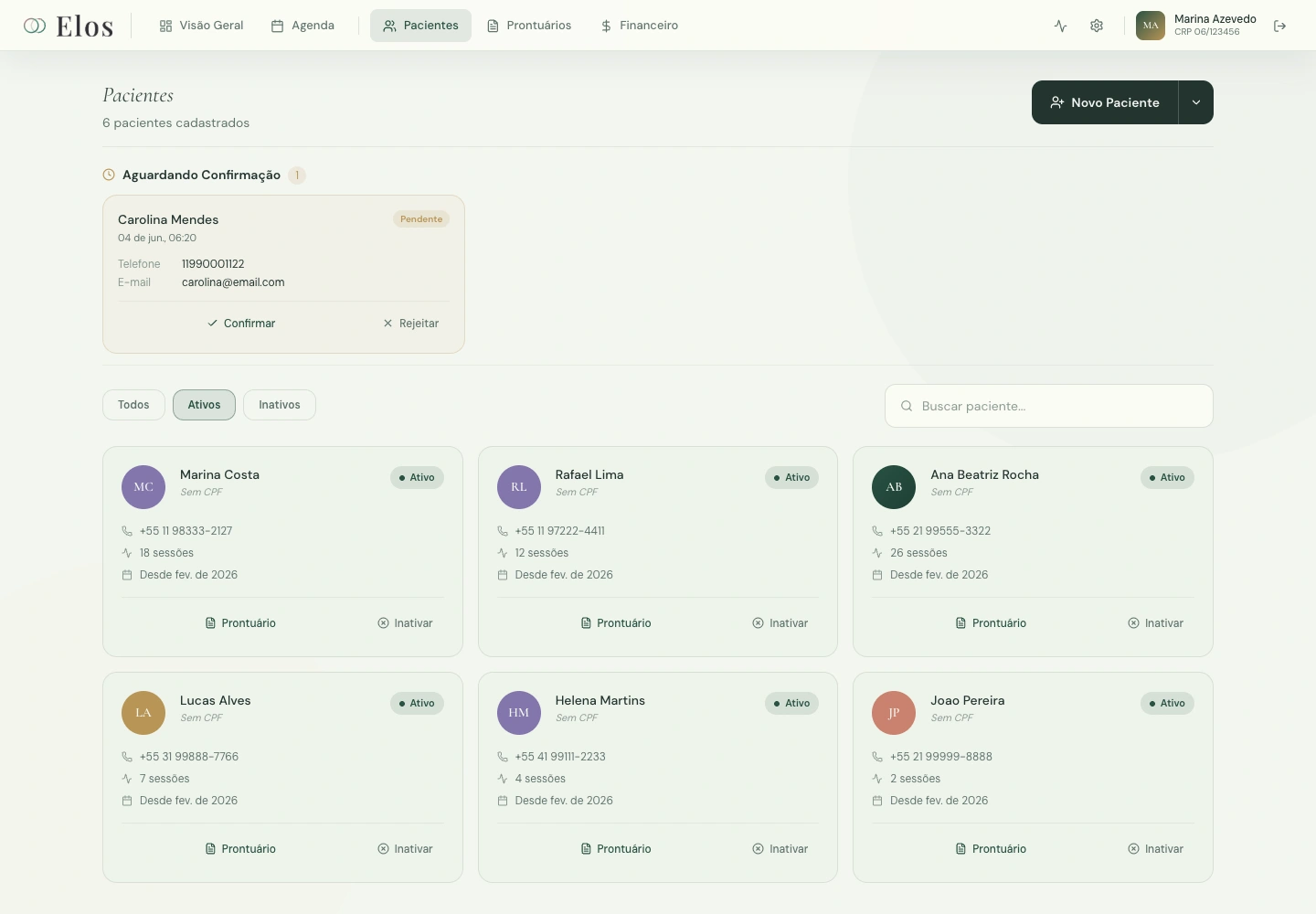Screen dimensions: 1316x914
Task: Click Helena Martins HM avatar
Action: [519, 713]
